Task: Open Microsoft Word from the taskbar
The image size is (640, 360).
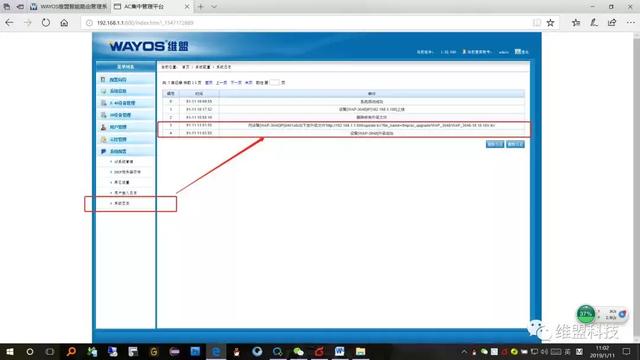Action: pos(339,351)
